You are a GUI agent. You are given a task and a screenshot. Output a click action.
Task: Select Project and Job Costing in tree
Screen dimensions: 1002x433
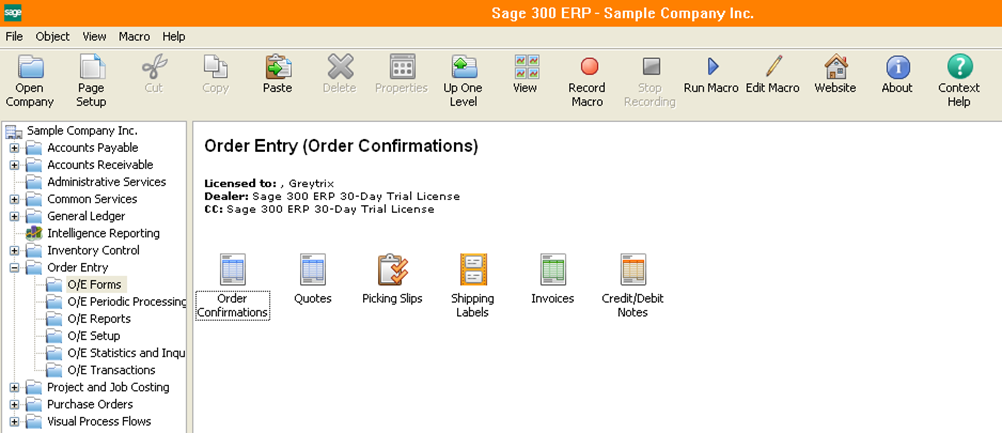(x=108, y=387)
